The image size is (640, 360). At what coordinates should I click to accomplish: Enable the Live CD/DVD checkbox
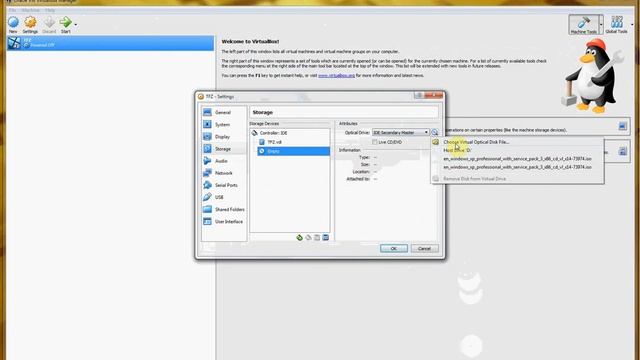[374, 142]
